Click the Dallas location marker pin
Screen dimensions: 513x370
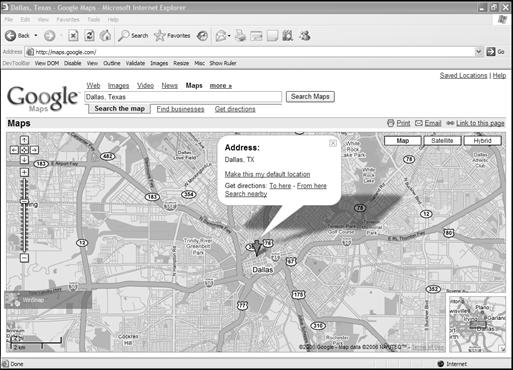(256, 247)
